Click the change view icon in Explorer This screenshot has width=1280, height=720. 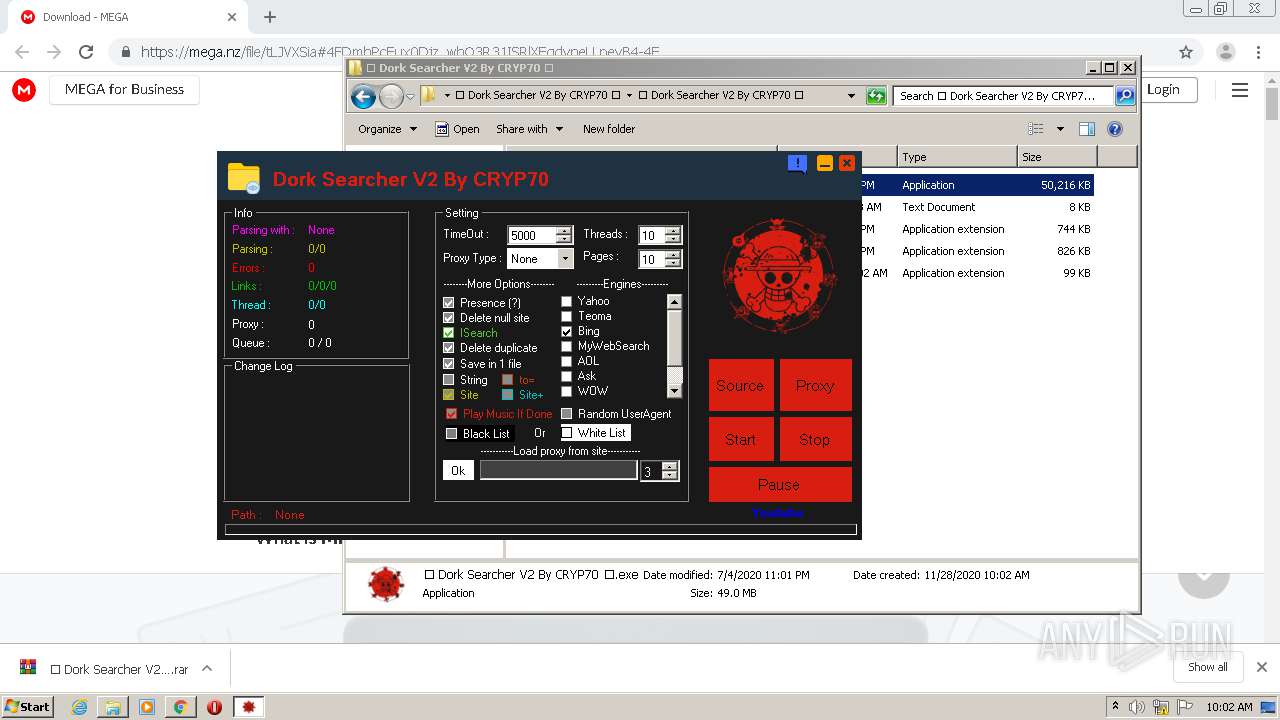click(x=1036, y=129)
